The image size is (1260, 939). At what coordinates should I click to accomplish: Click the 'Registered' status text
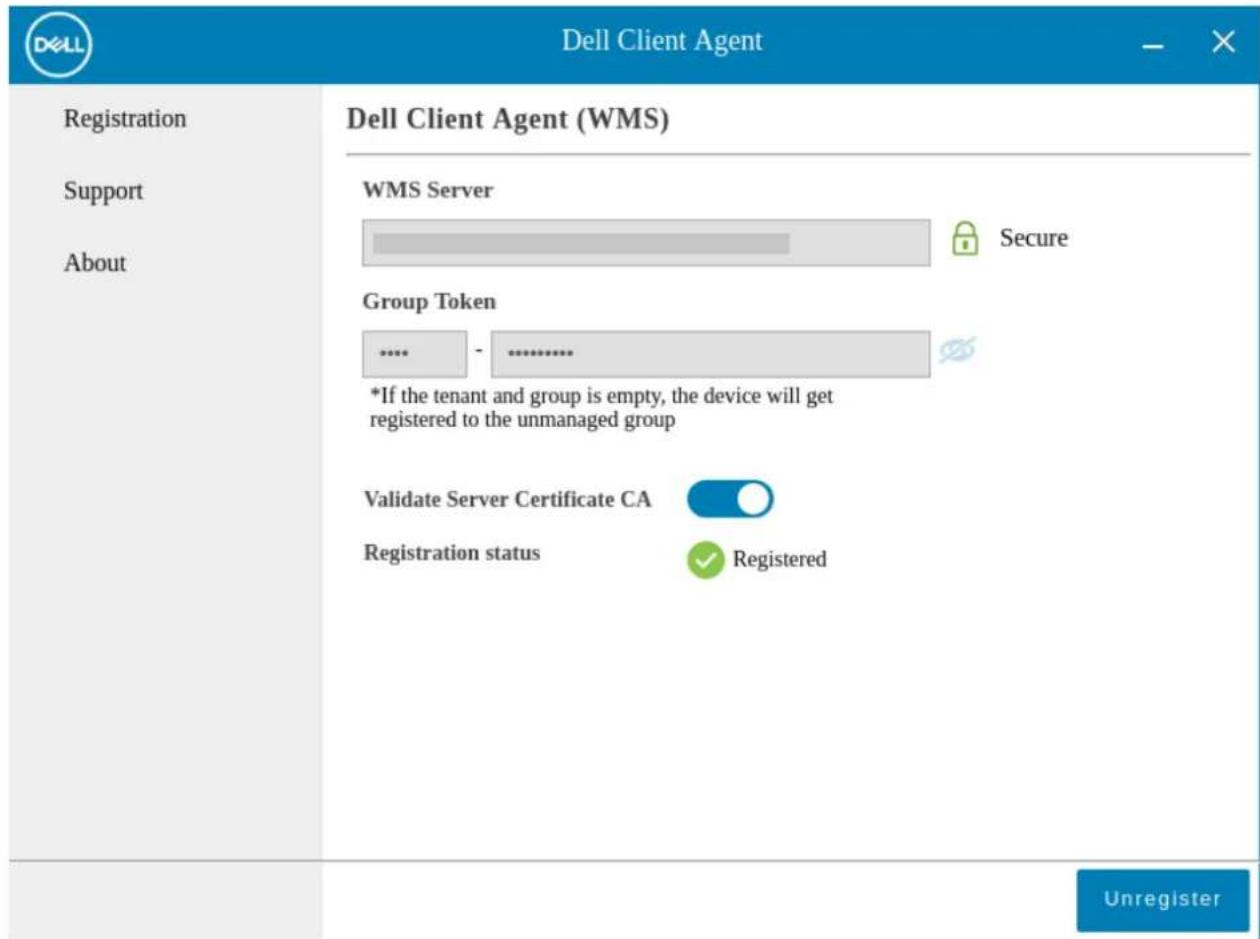coord(780,559)
